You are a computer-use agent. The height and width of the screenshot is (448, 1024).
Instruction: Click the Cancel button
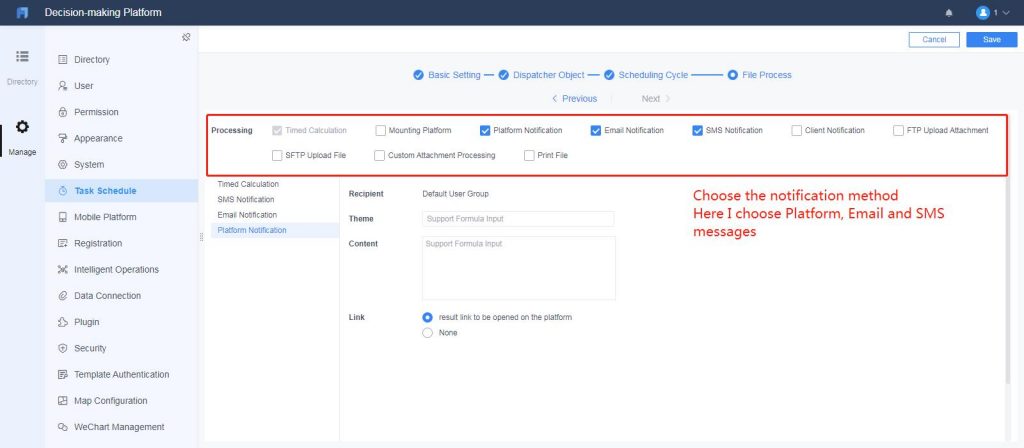pyautogui.click(x=934, y=40)
